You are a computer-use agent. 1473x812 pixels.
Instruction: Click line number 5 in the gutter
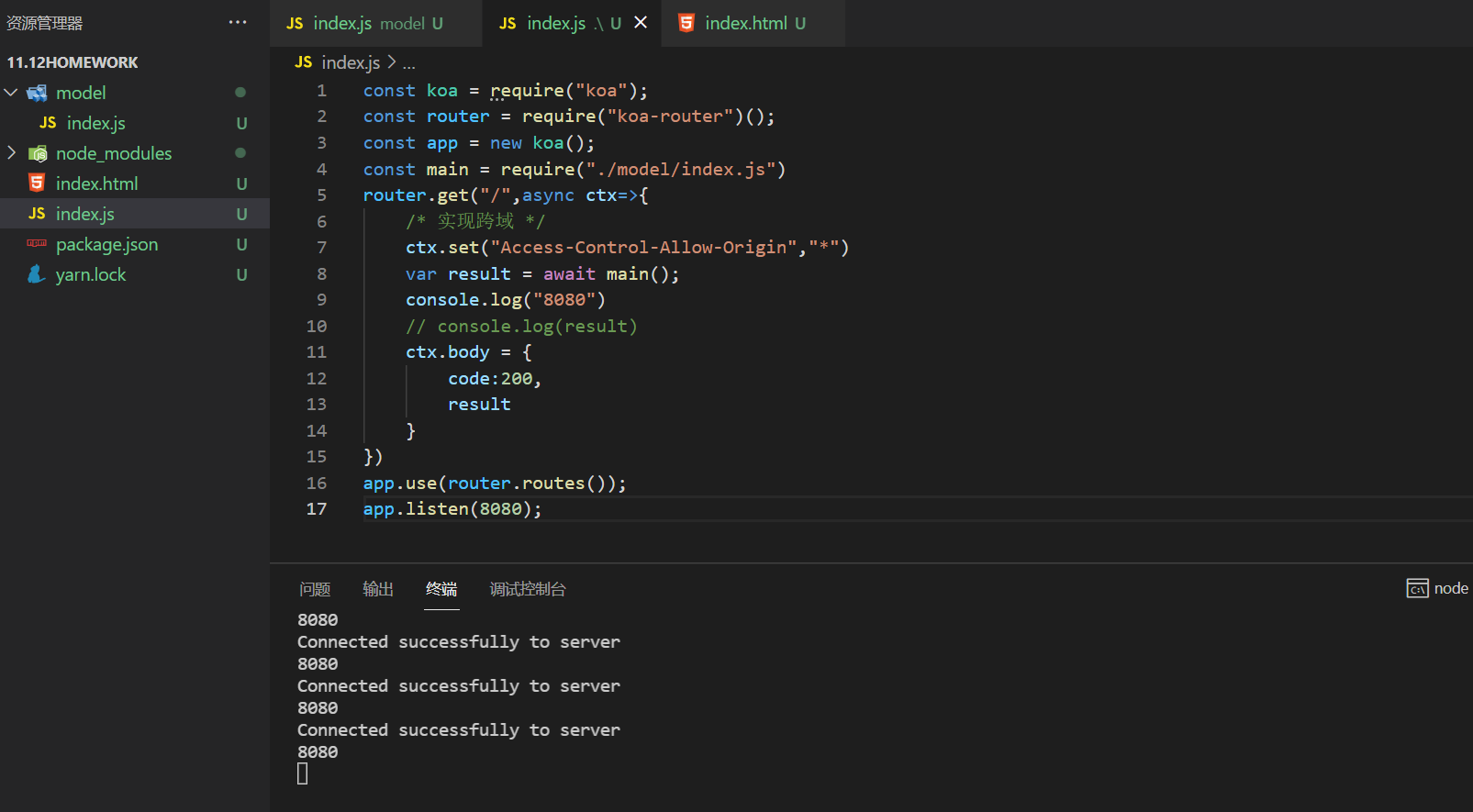click(322, 195)
